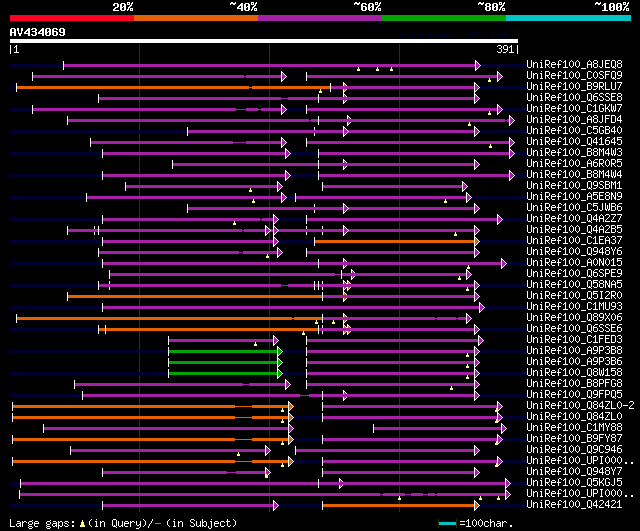The height and width of the screenshot is (531, 640).
Task: Click the purple ~60% legend segment
Action: click(x=320, y=18)
